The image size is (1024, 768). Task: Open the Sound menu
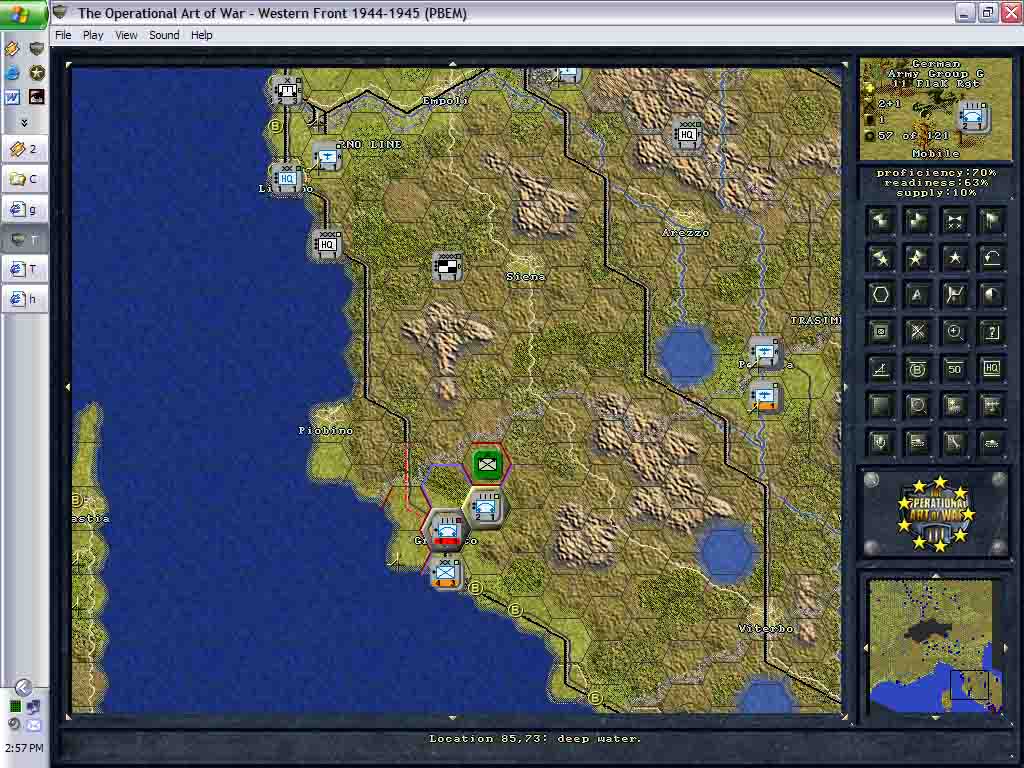click(164, 35)
